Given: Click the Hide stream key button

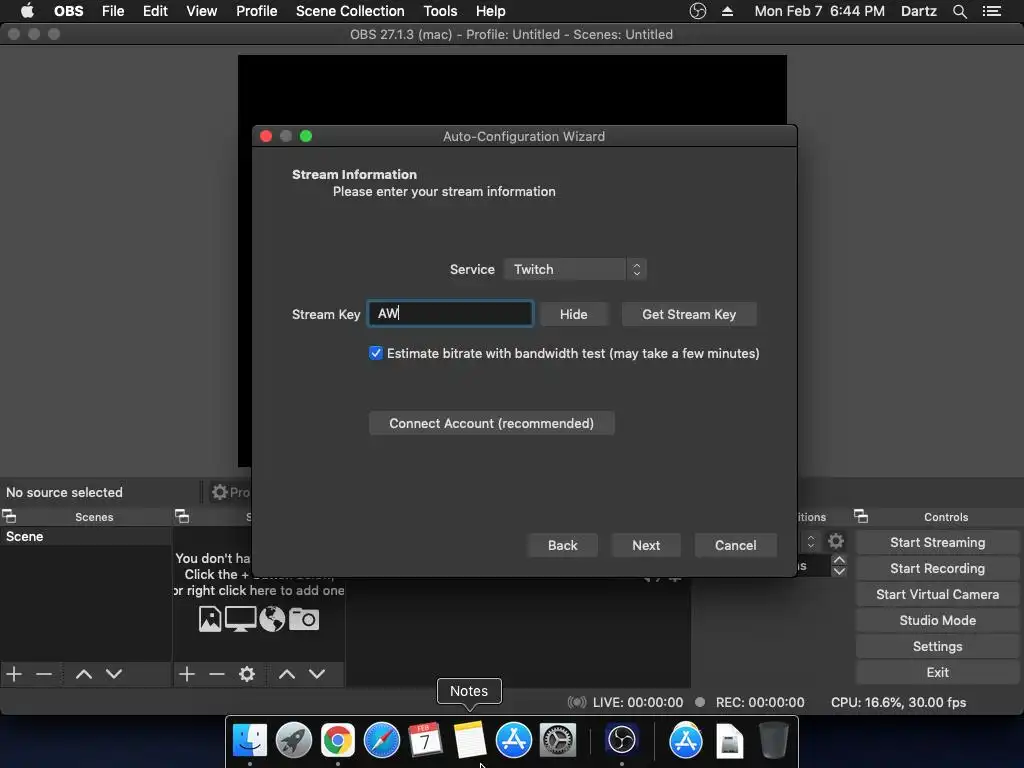Looking at the screenshot, I should click(573, 314).
